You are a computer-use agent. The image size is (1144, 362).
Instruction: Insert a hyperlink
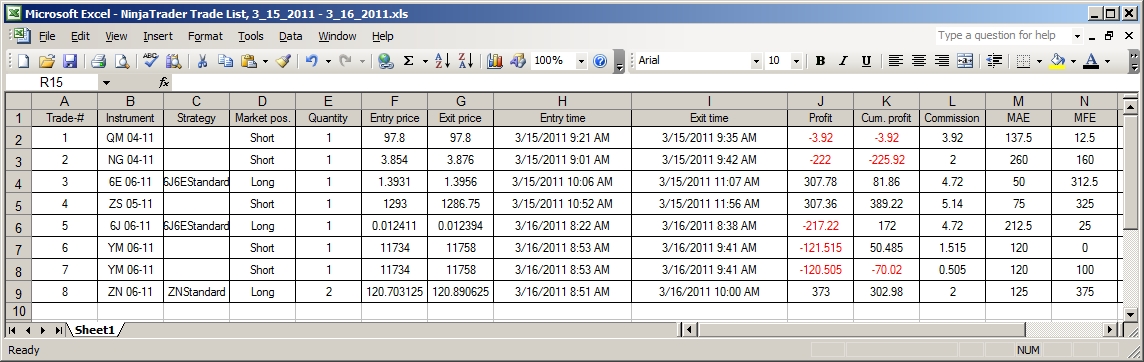(386, 61)
